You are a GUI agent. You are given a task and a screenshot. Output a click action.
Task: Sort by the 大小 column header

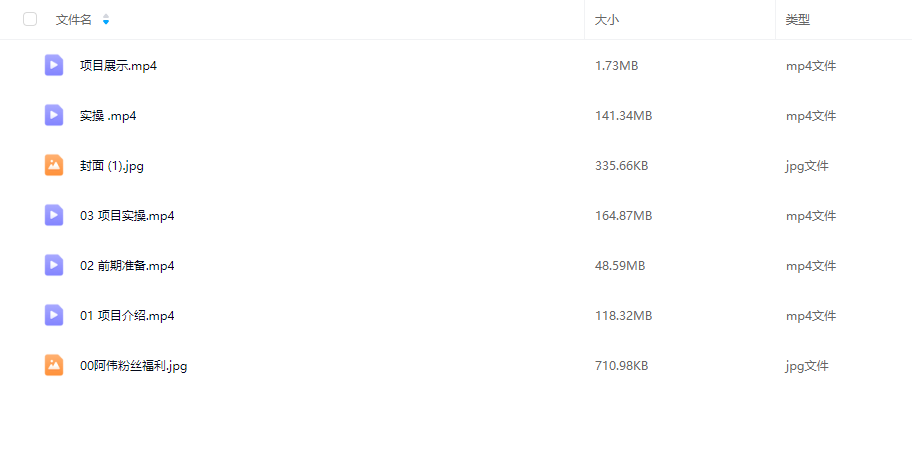pos(607,20)
